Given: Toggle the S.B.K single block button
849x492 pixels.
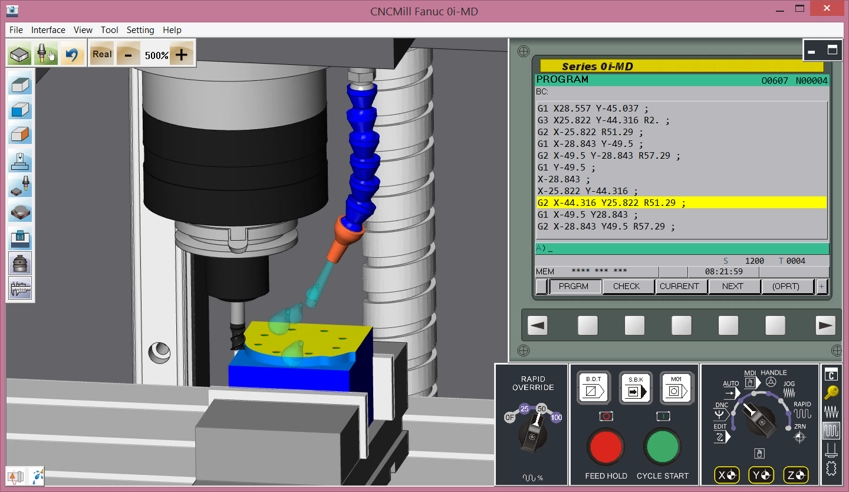Looking at the screenshot, I should click(x=636, y=388).
